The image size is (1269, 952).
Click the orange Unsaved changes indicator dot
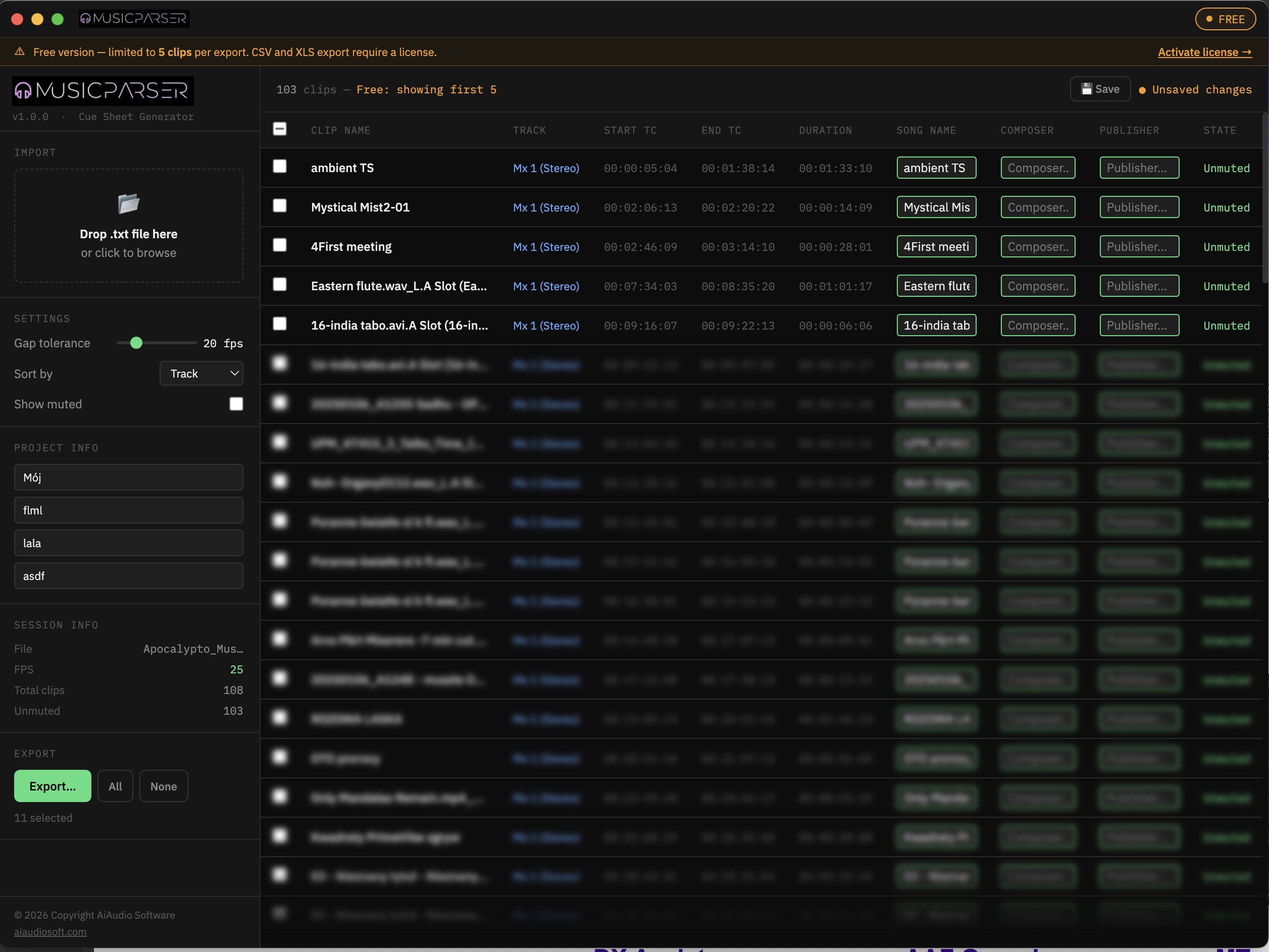coord(1142,90)
